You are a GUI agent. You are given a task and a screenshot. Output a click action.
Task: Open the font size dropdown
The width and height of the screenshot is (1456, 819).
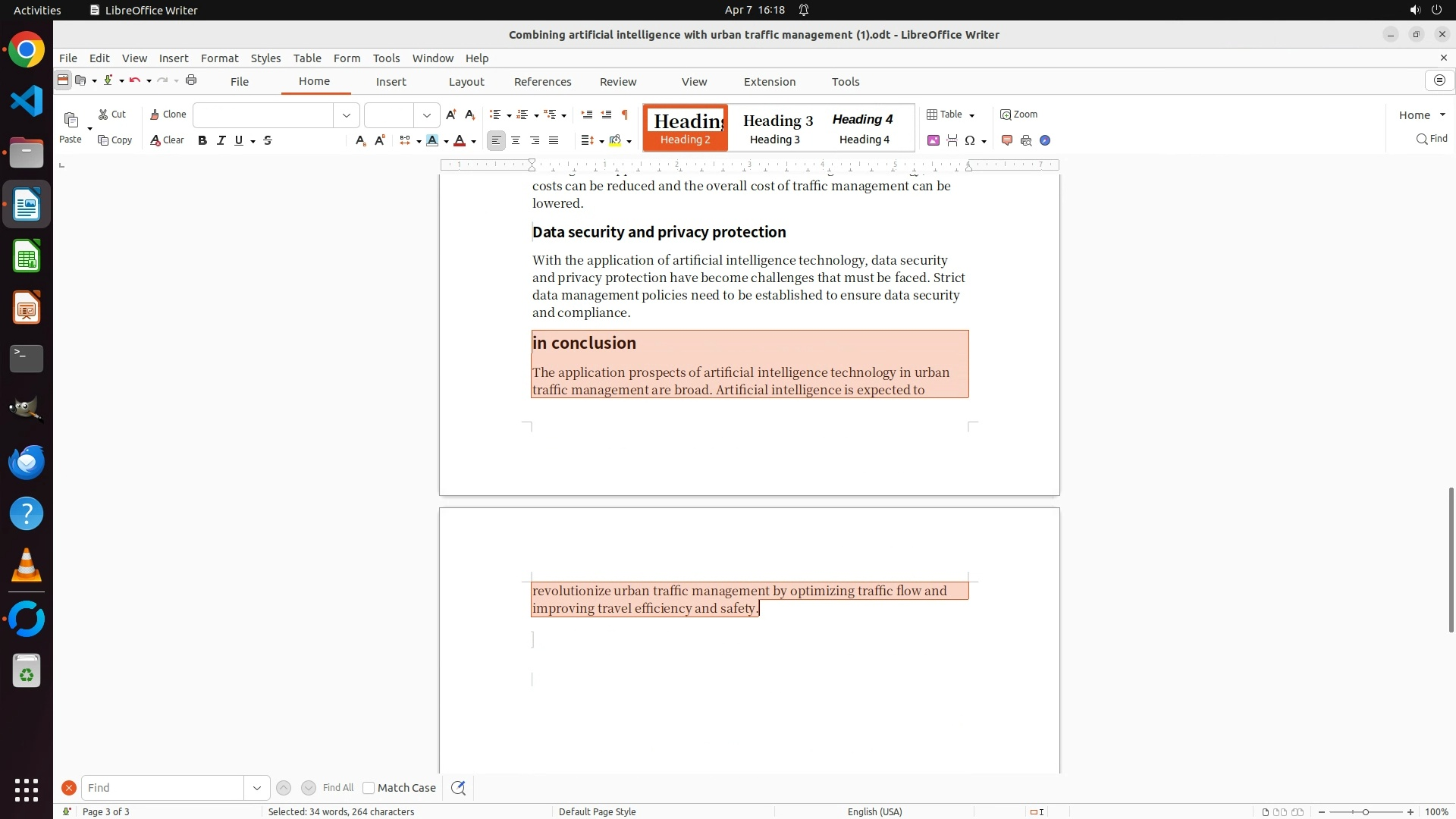(x=427, y=115)
